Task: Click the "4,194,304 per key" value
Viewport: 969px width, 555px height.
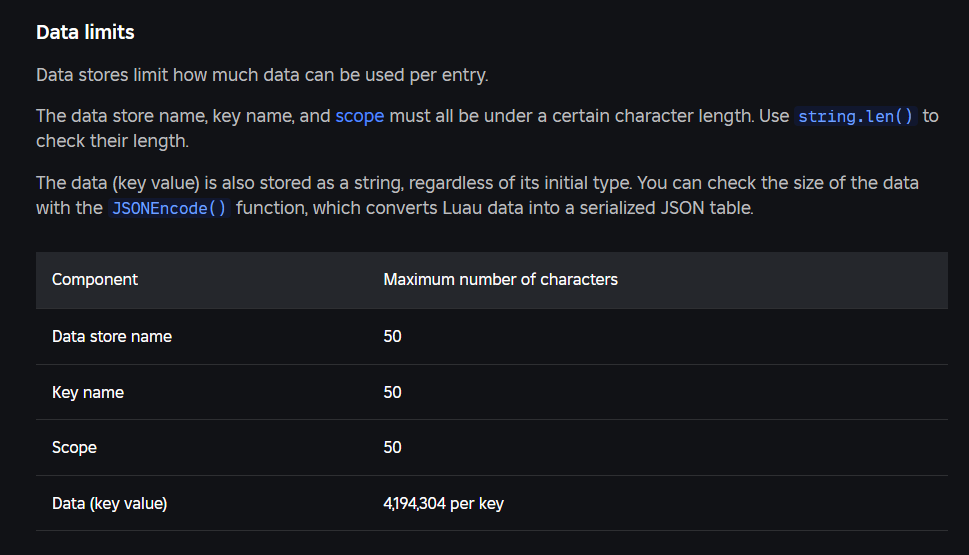Action: coord(444,504)
